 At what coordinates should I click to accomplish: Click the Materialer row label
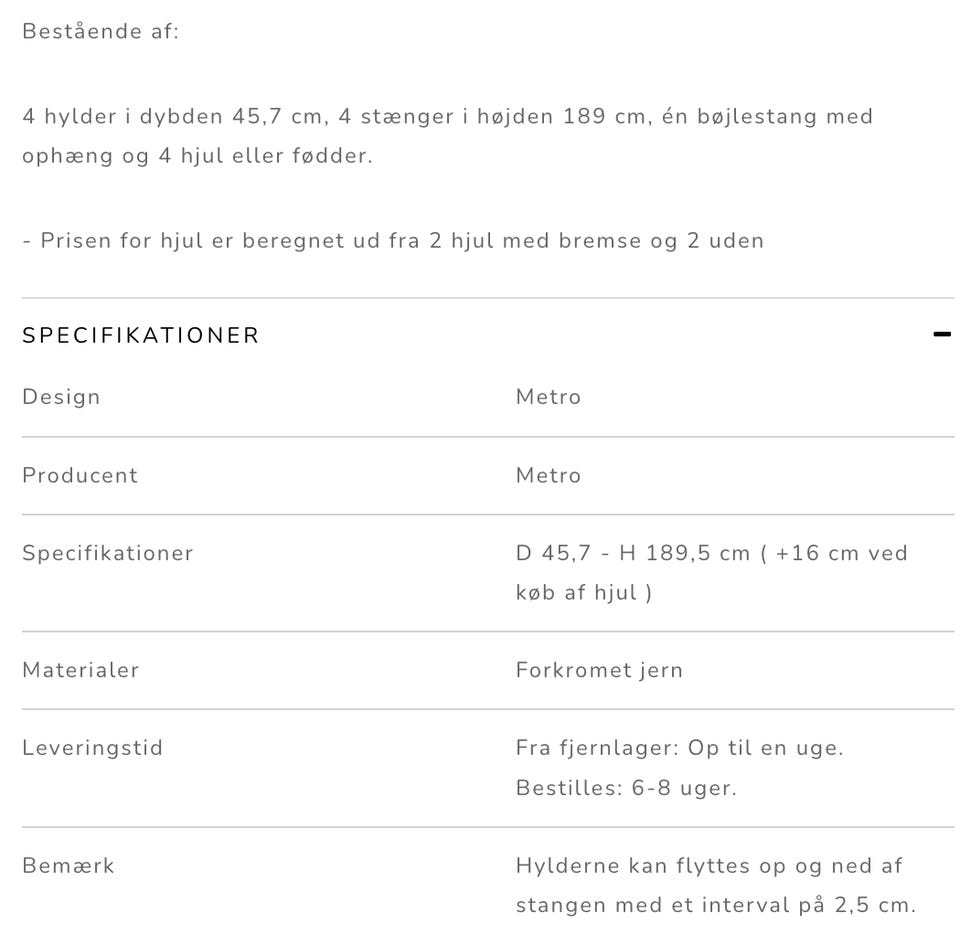[x=81, y=670]
